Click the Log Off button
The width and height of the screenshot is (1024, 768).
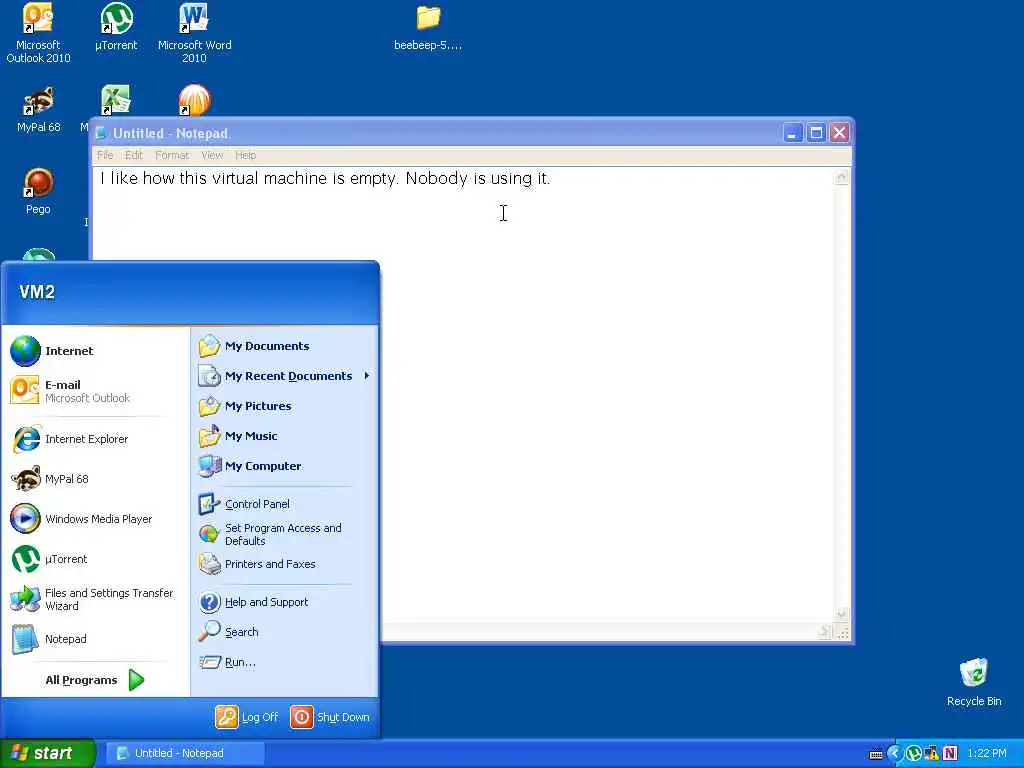248,717
